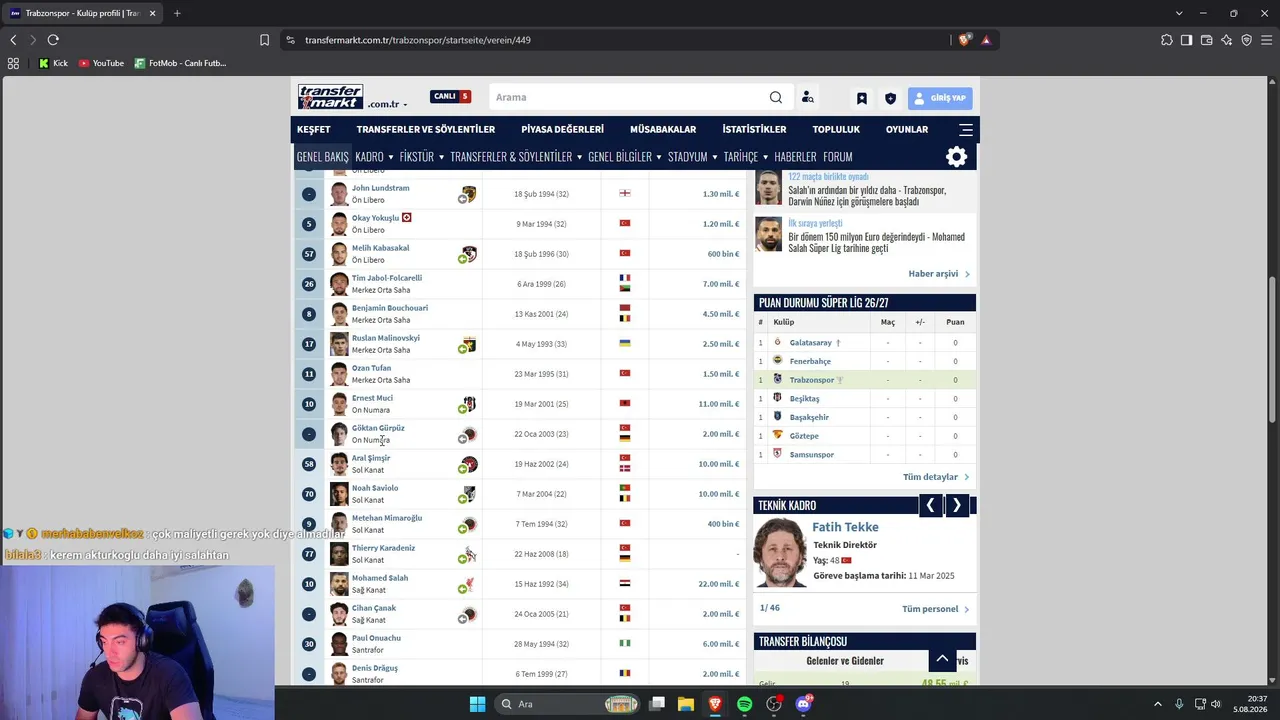Open the browser tab search chevron
The image size is (1280, 720).
(1179, 13)
